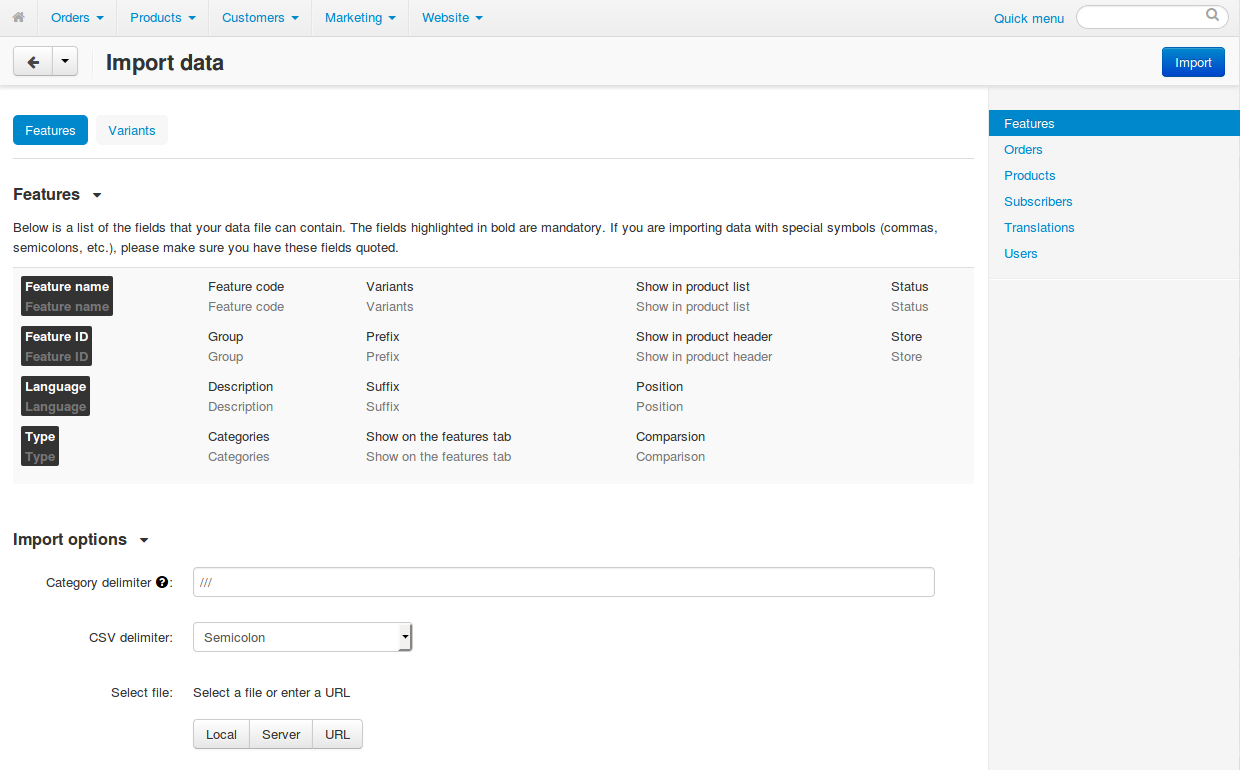Image resolution: width=1240 pixels, height=770 pixels.
Task: Select Orders in the right sidebar
Action: point(1023,149)
